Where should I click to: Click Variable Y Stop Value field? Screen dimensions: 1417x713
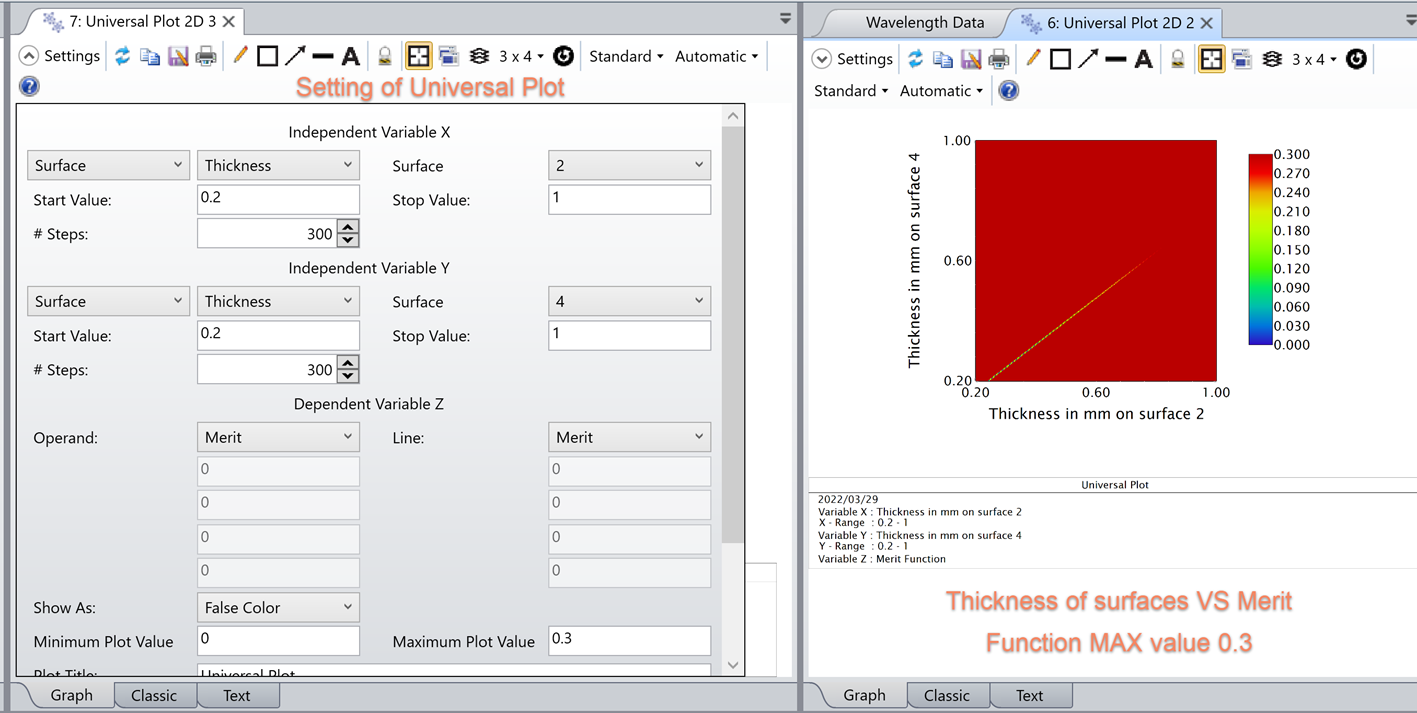tap(630, 335)
